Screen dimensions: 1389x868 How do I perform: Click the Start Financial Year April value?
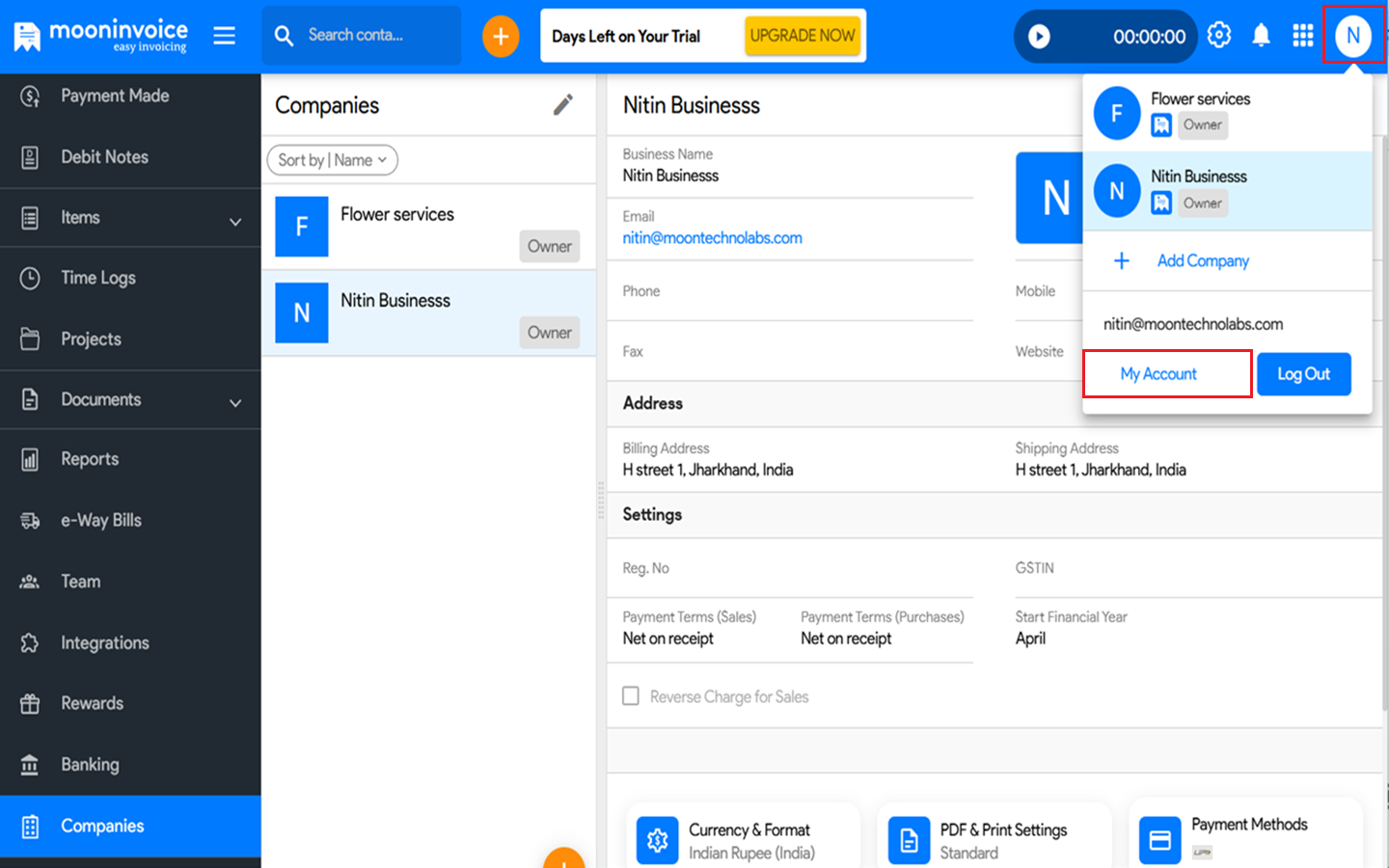pyautogui.click(x=1030, y=638)
